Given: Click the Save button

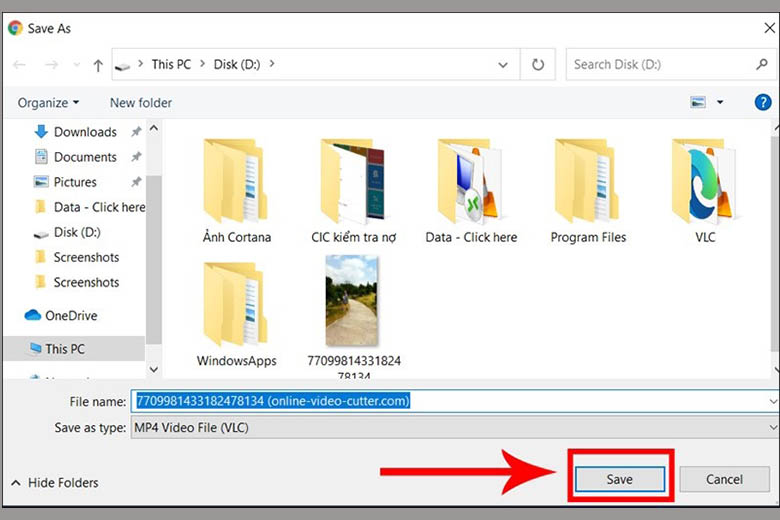Looking at the screenshot, I should point(620,479).
